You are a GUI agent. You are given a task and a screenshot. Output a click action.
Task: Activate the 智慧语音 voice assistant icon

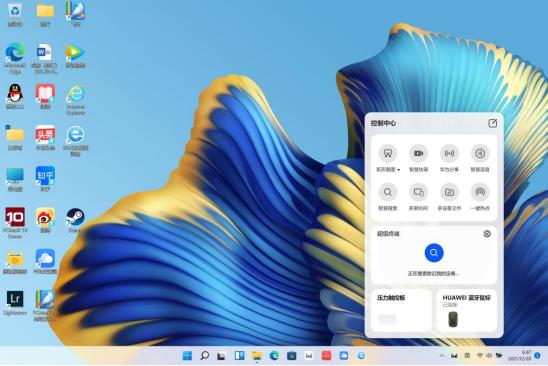point(480,153)
